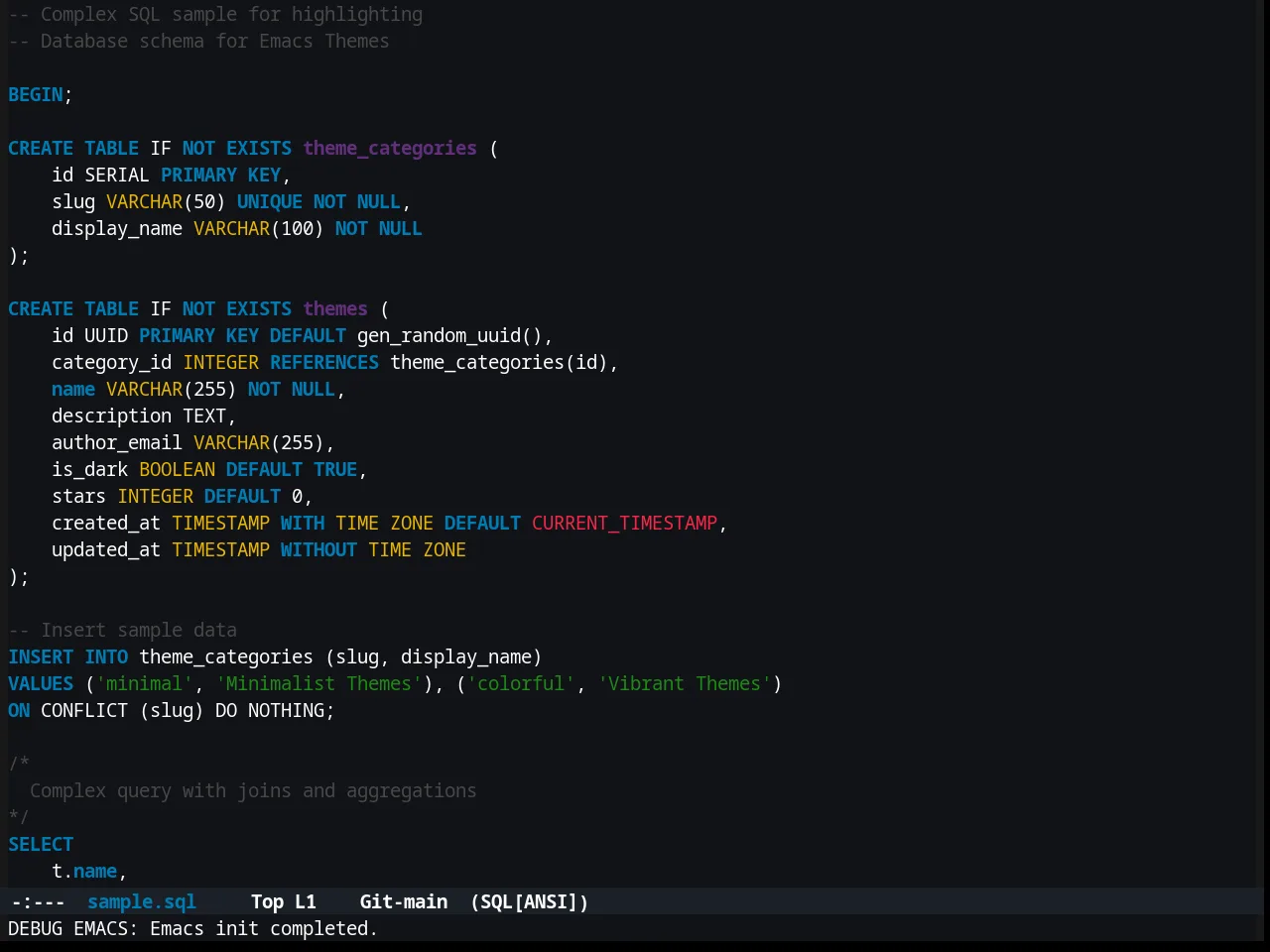Click Top position indicator in mode line
Screen dimensions: 1270x952
267,901
